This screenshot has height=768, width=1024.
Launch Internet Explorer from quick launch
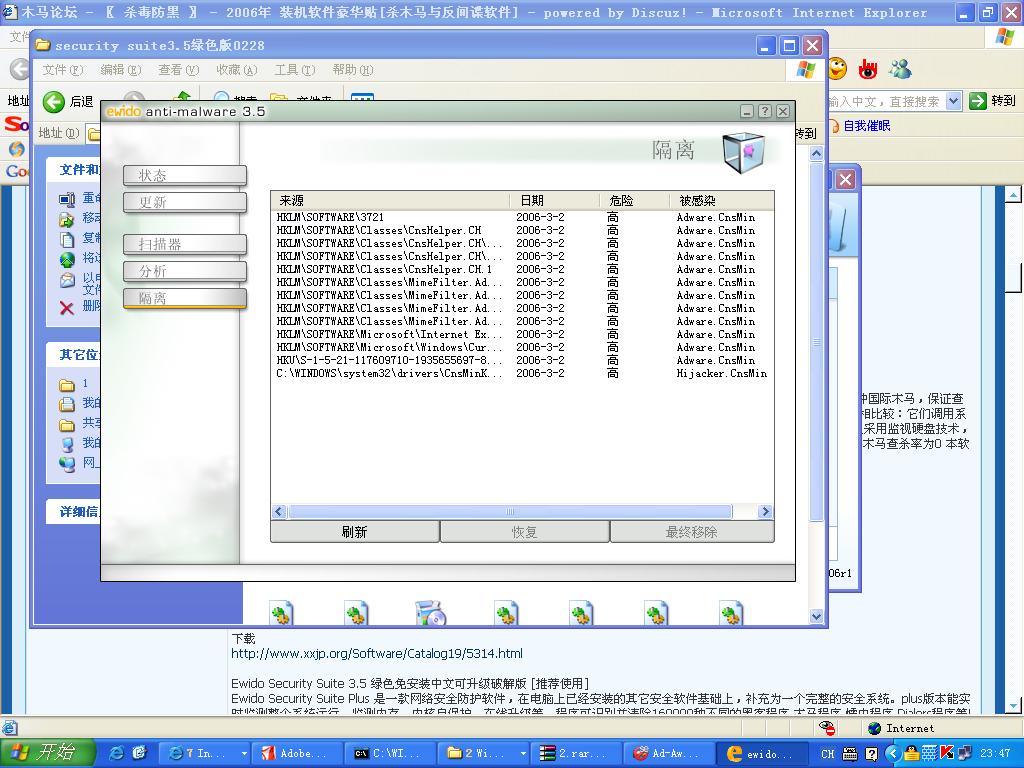117,753
